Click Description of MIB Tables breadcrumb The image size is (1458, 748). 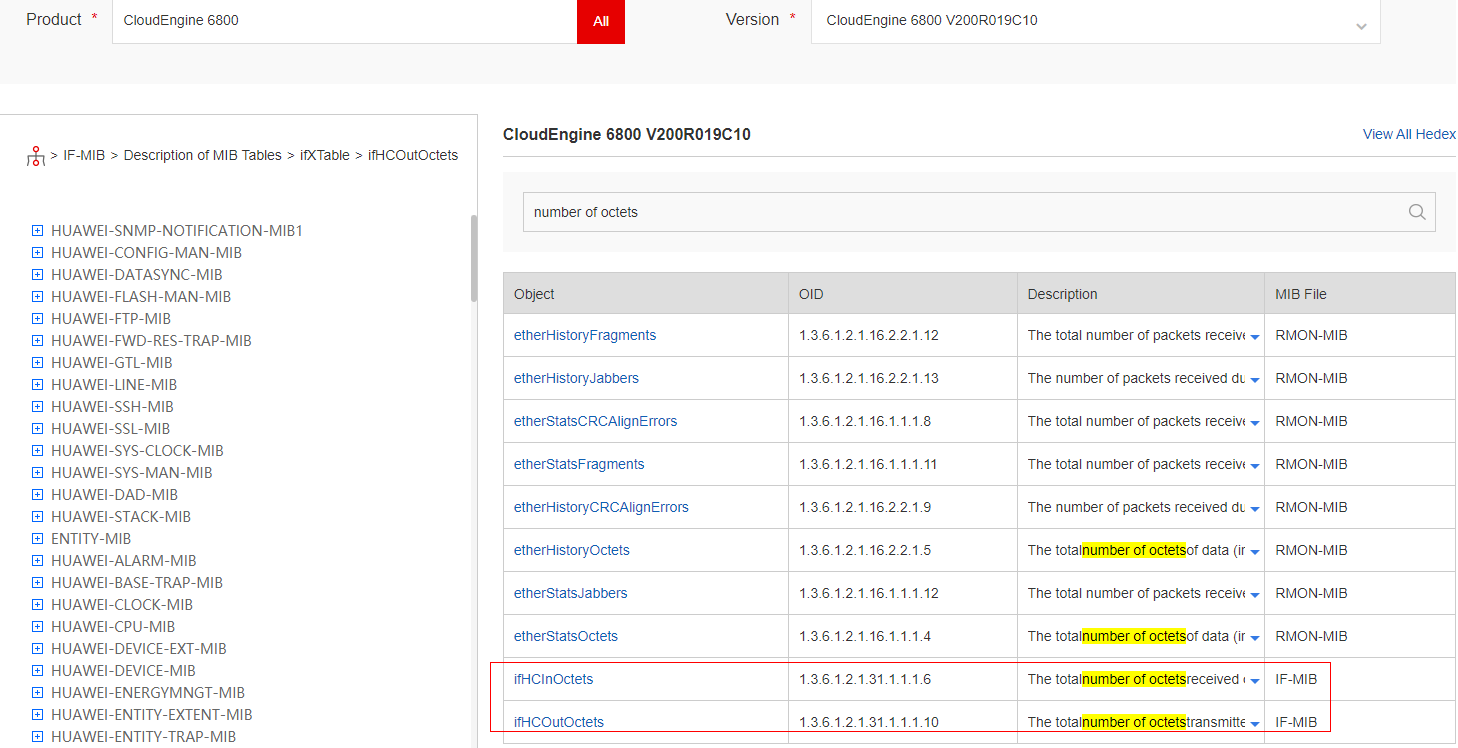click(x=202, y=155)
